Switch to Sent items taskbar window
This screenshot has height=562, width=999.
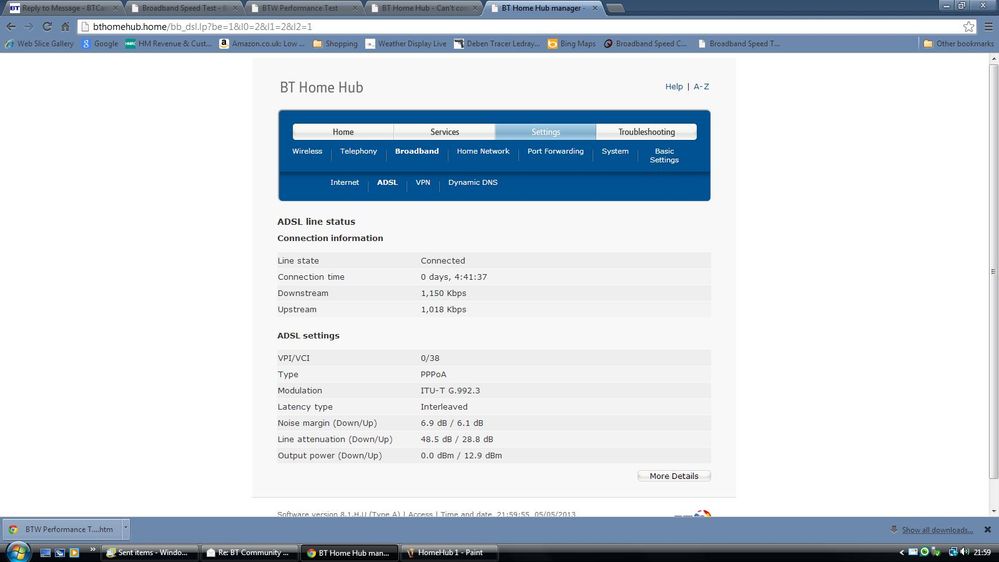point(148,552)
